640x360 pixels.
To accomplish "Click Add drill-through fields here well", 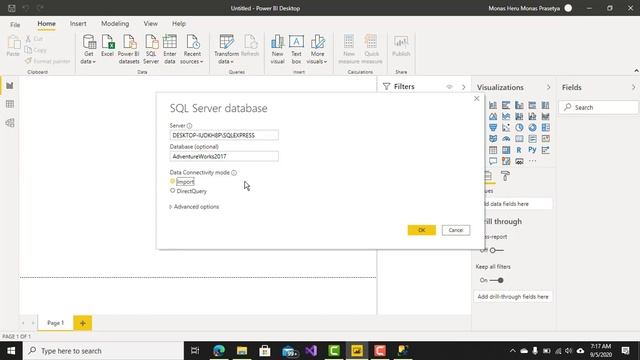I will point(513,297).
